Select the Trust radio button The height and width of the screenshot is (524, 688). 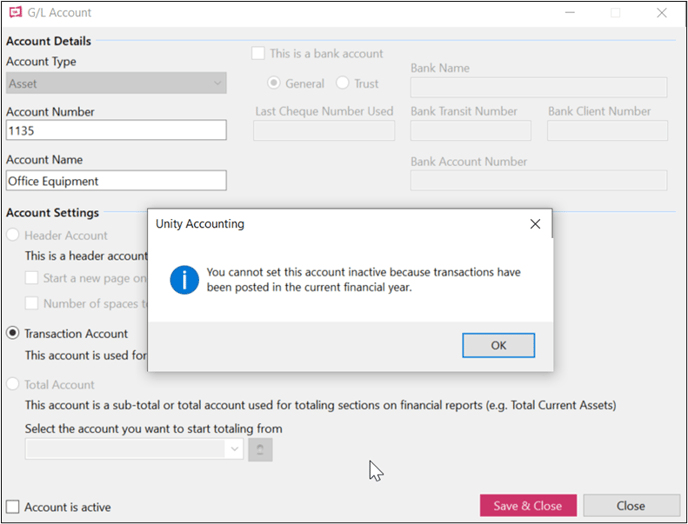tap(342, 83)
